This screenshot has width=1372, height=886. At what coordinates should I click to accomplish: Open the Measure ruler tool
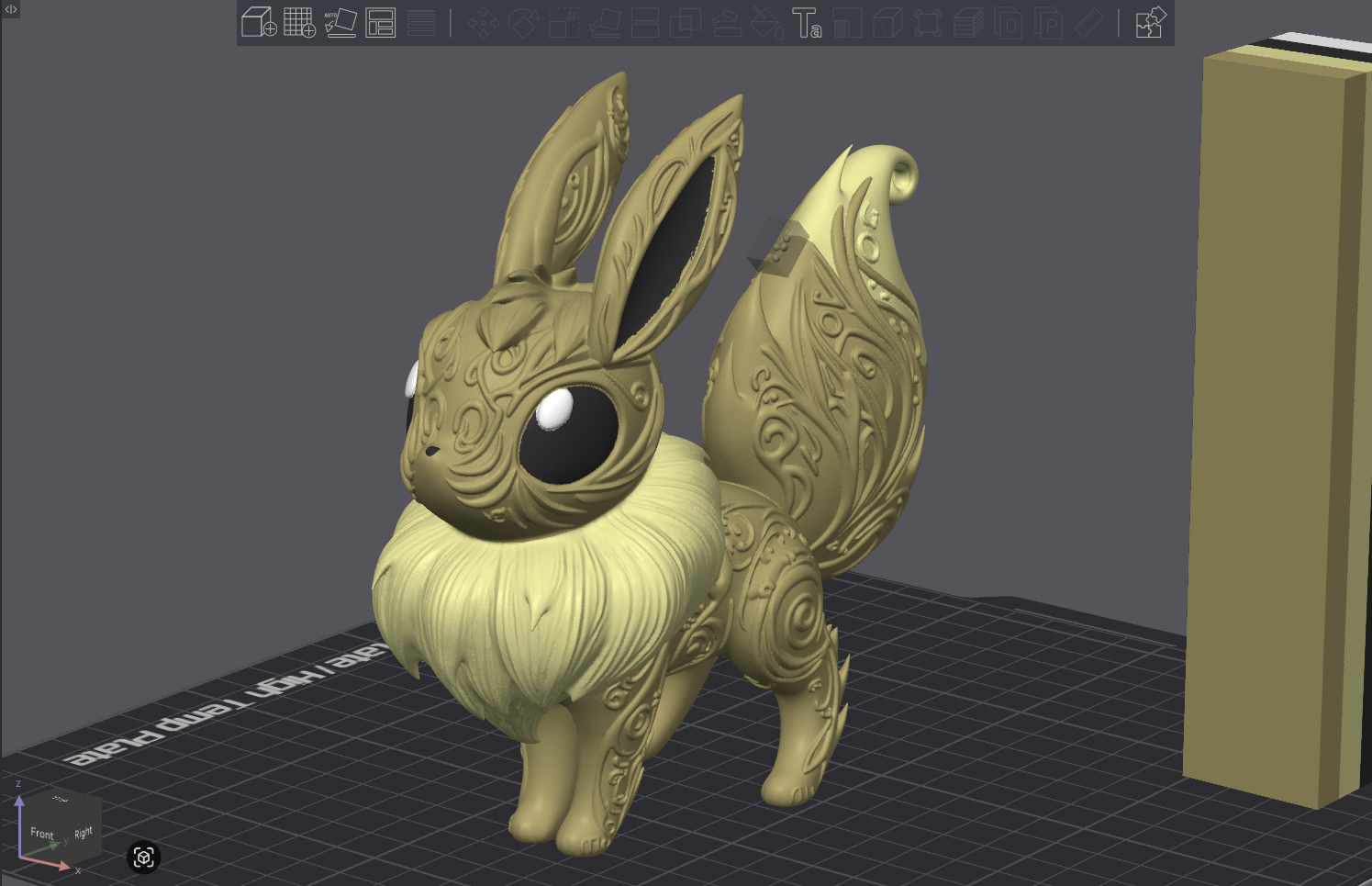(1089, 22)
